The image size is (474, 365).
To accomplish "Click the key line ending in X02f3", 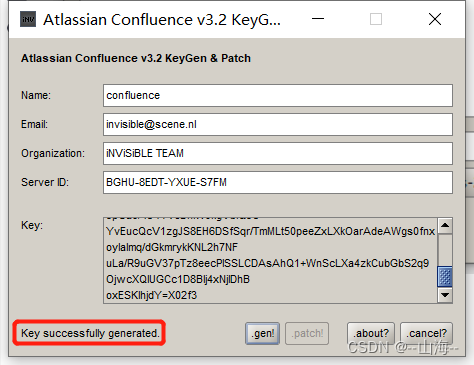I will tap(152, 295).
